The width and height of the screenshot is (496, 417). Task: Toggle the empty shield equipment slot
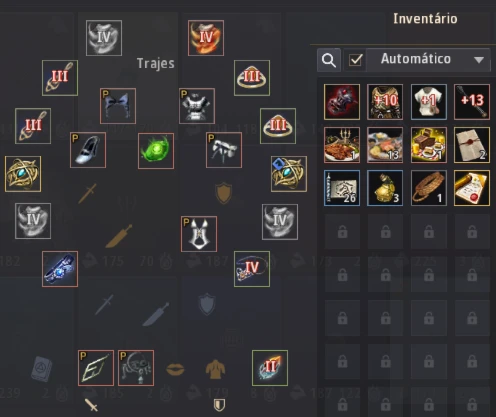point(224,193)
